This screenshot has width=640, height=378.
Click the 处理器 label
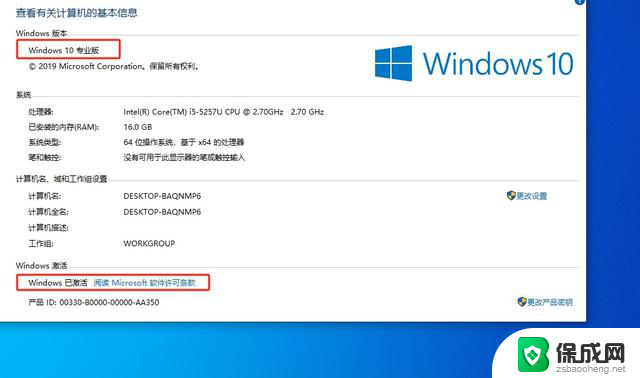[x=41, y=112]
